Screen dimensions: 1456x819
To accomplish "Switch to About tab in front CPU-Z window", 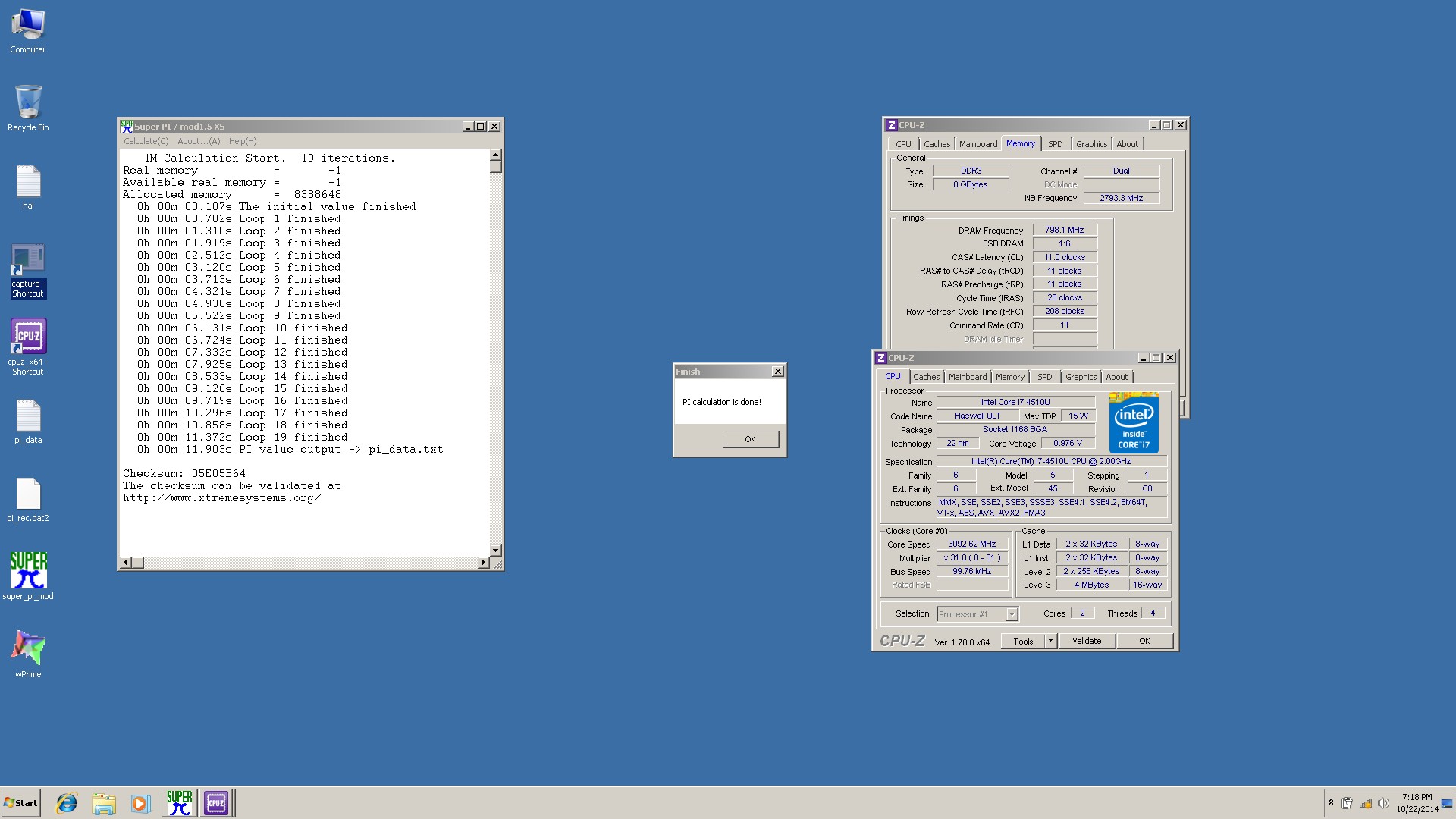I will point(1116,377).
